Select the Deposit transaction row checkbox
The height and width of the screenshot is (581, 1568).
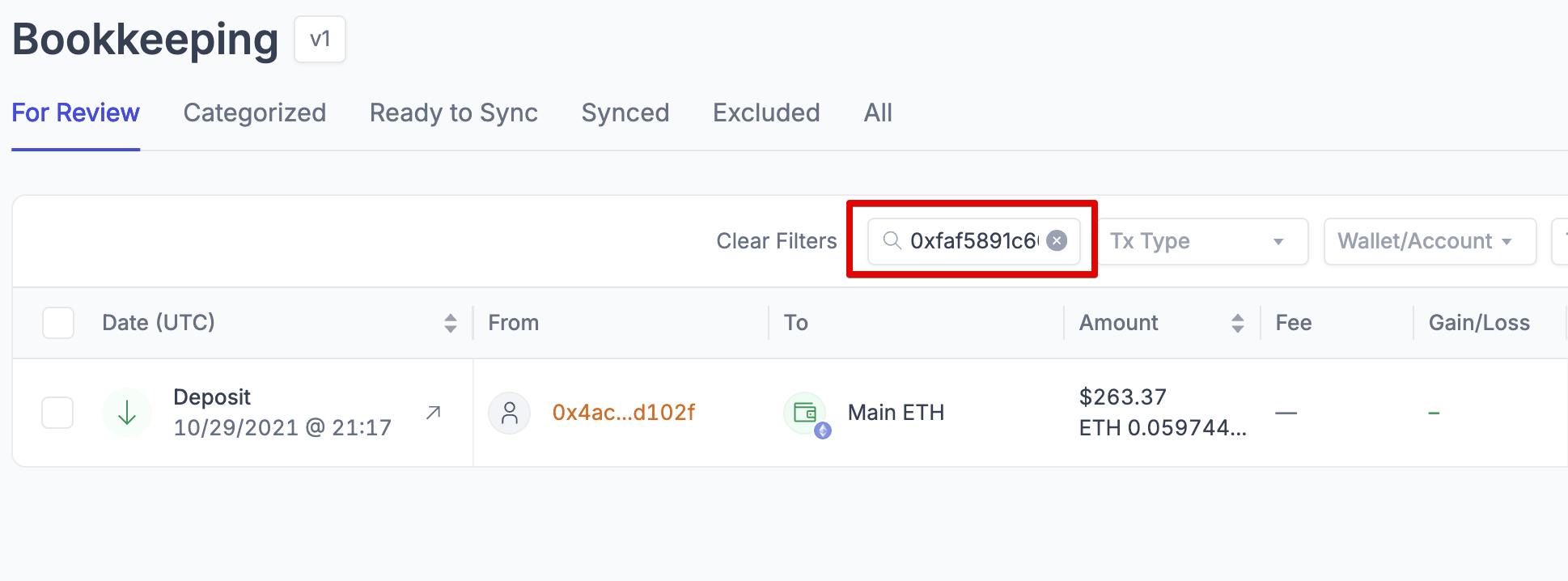click(x=58, y=413)
